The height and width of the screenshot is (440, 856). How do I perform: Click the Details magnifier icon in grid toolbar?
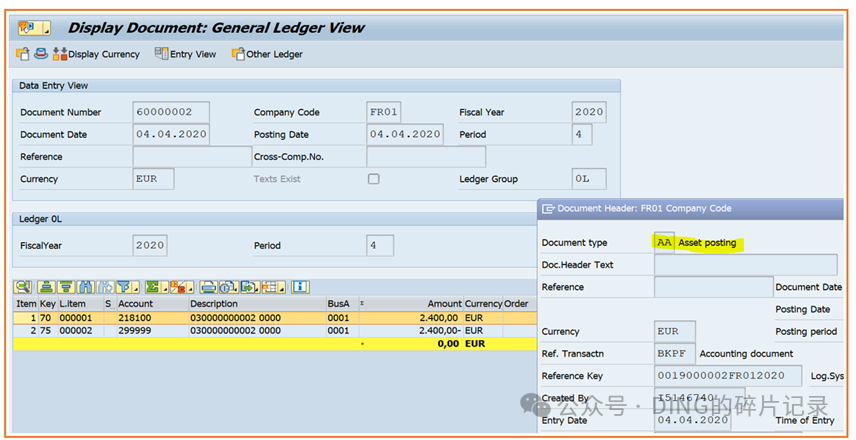pyautogui.click(x=23, y=287)
